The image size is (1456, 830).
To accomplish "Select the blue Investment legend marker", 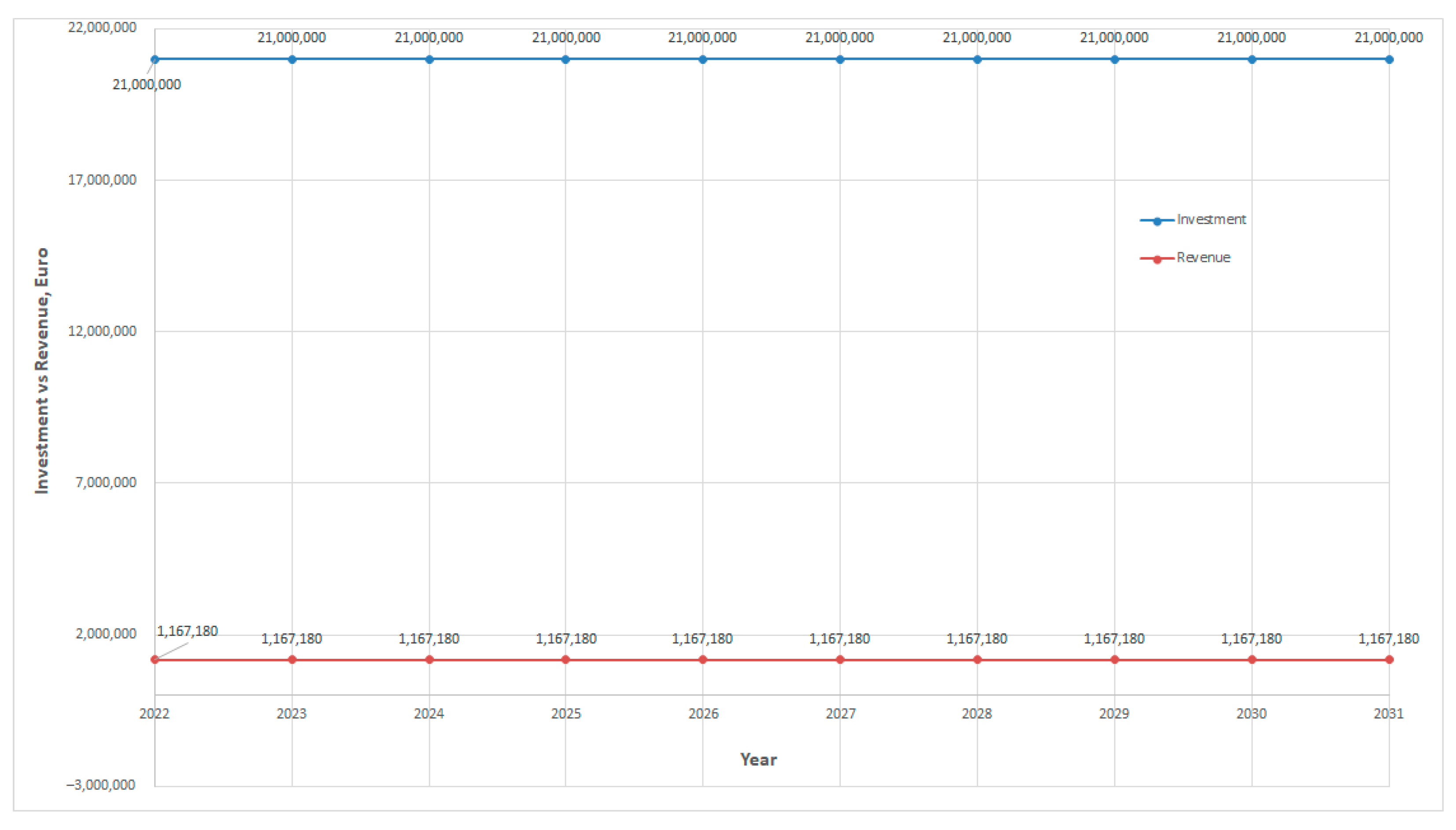I will pos(1157,221).
